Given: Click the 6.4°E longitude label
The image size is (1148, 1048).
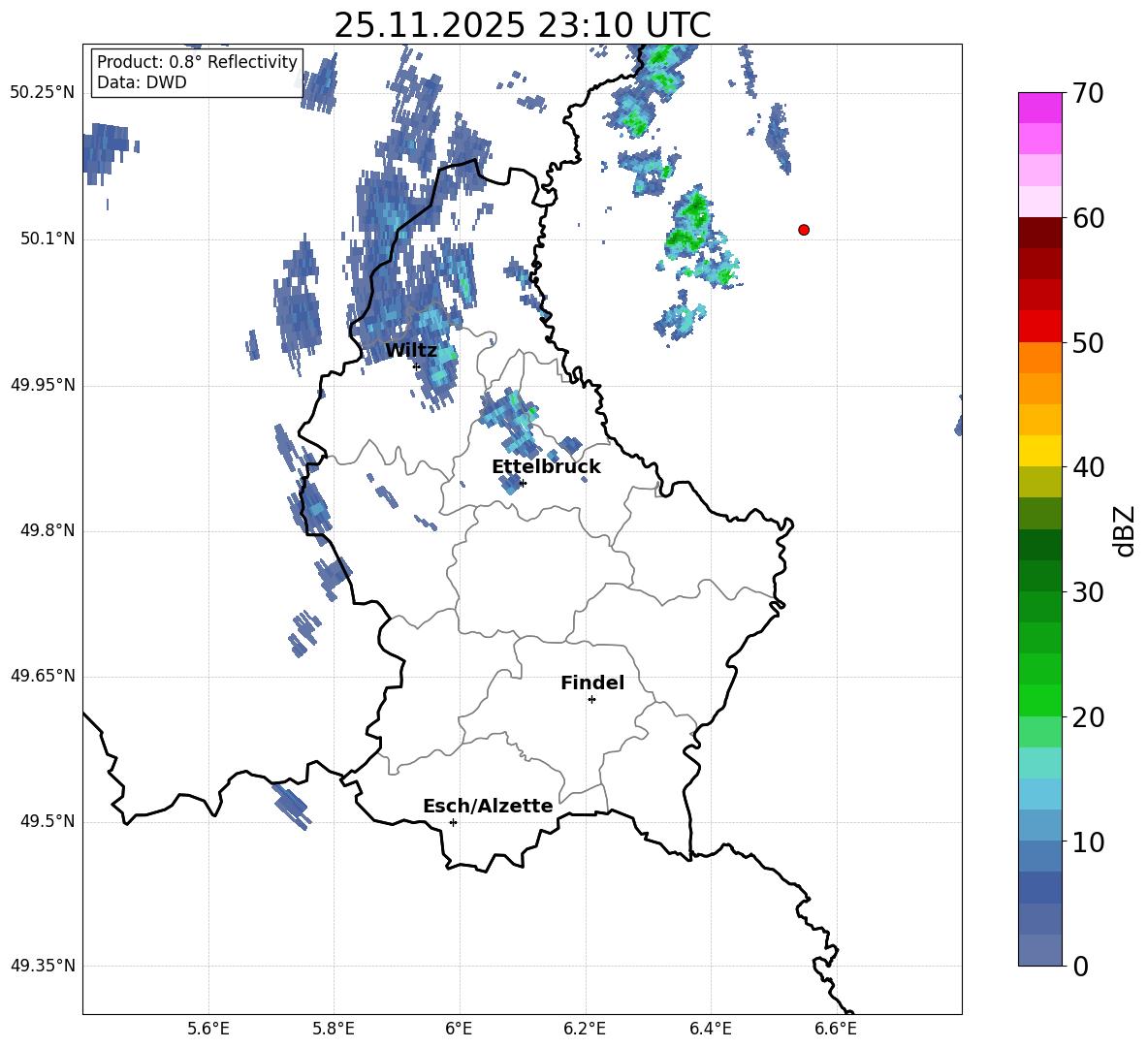Looking at the screenshot, I should 710,1029.
